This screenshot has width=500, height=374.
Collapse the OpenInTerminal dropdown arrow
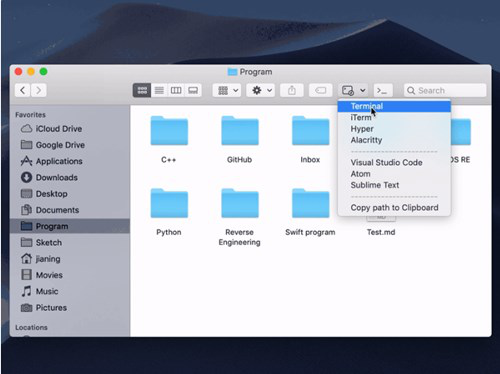click(x=363, y=90)
